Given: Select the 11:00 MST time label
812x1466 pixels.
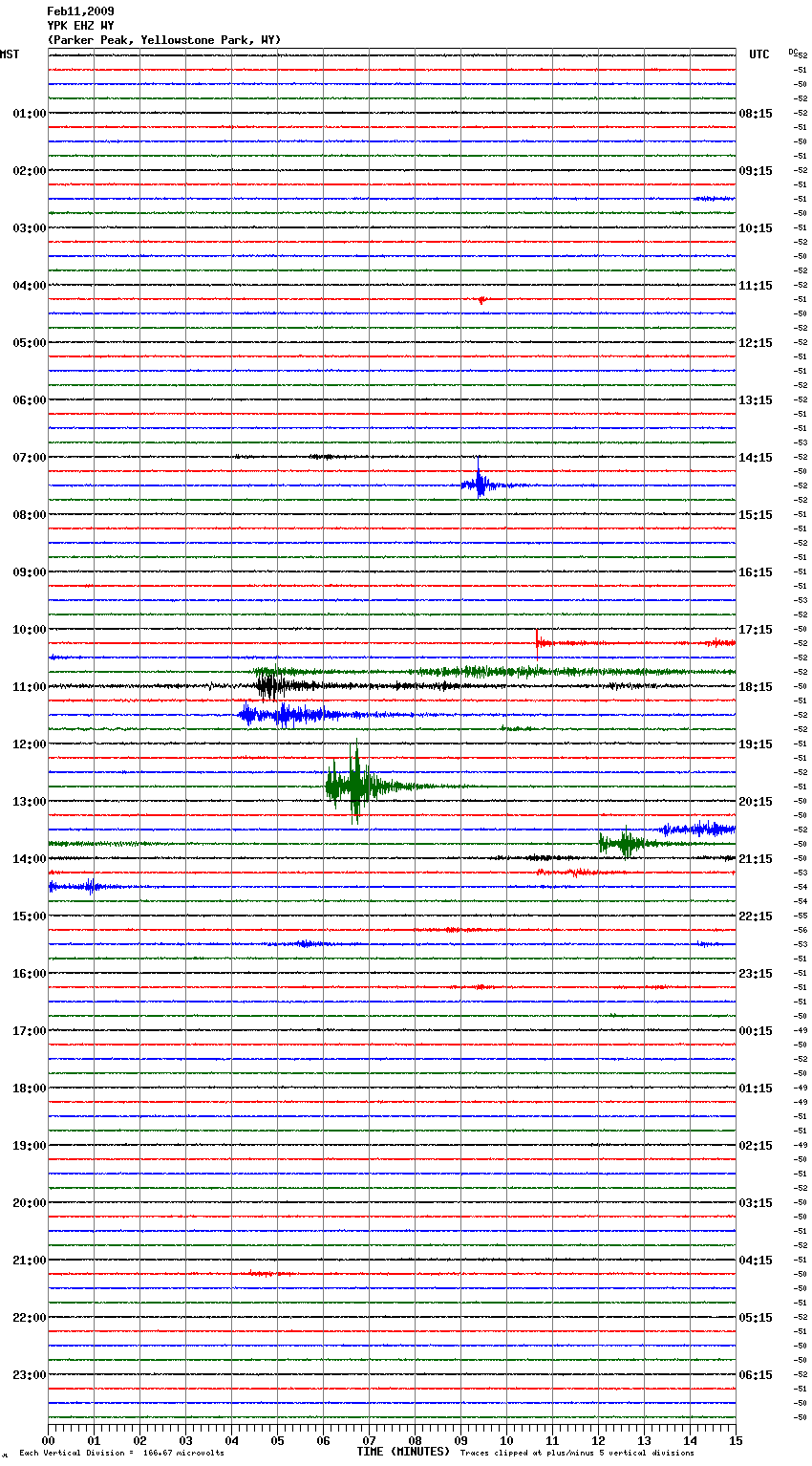Looking at the screenshot, I should click(29, 687).
